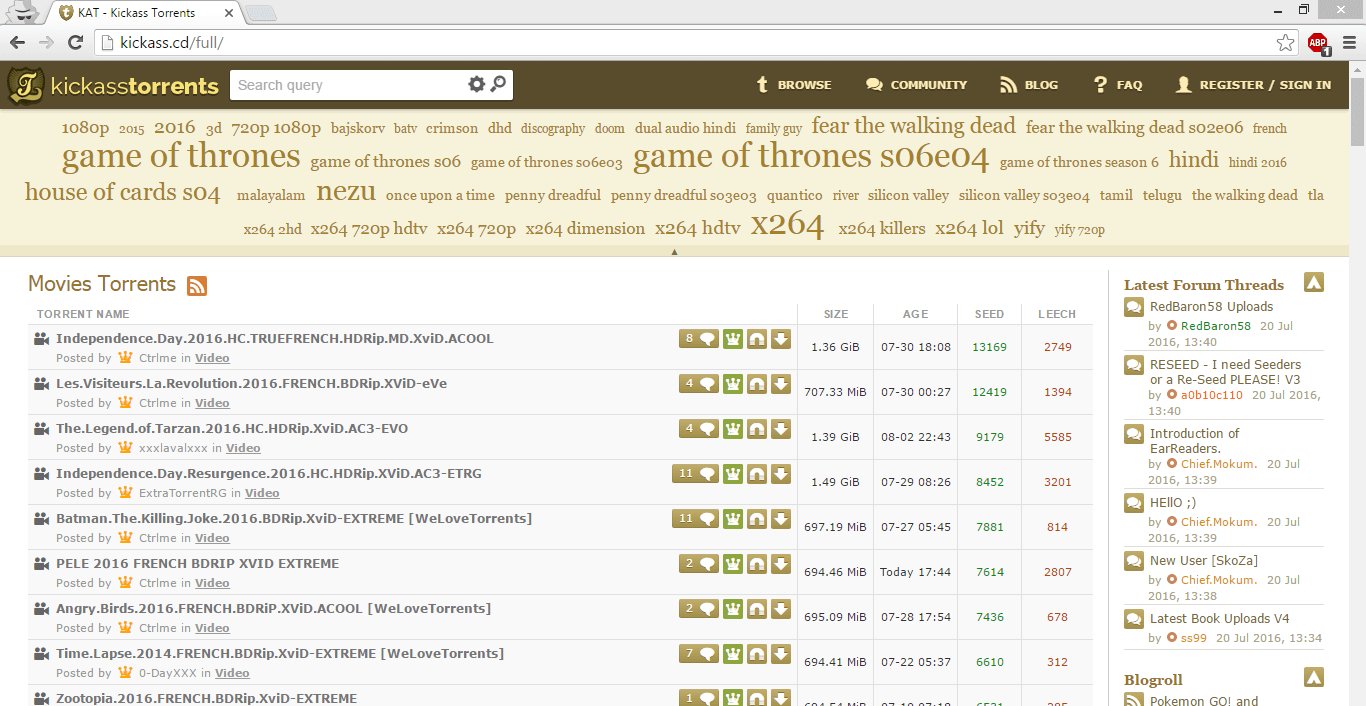Image resolution: width=1366 pixels, height=706 pixels.
Task: Open a new browser tab
Action: 260,13
